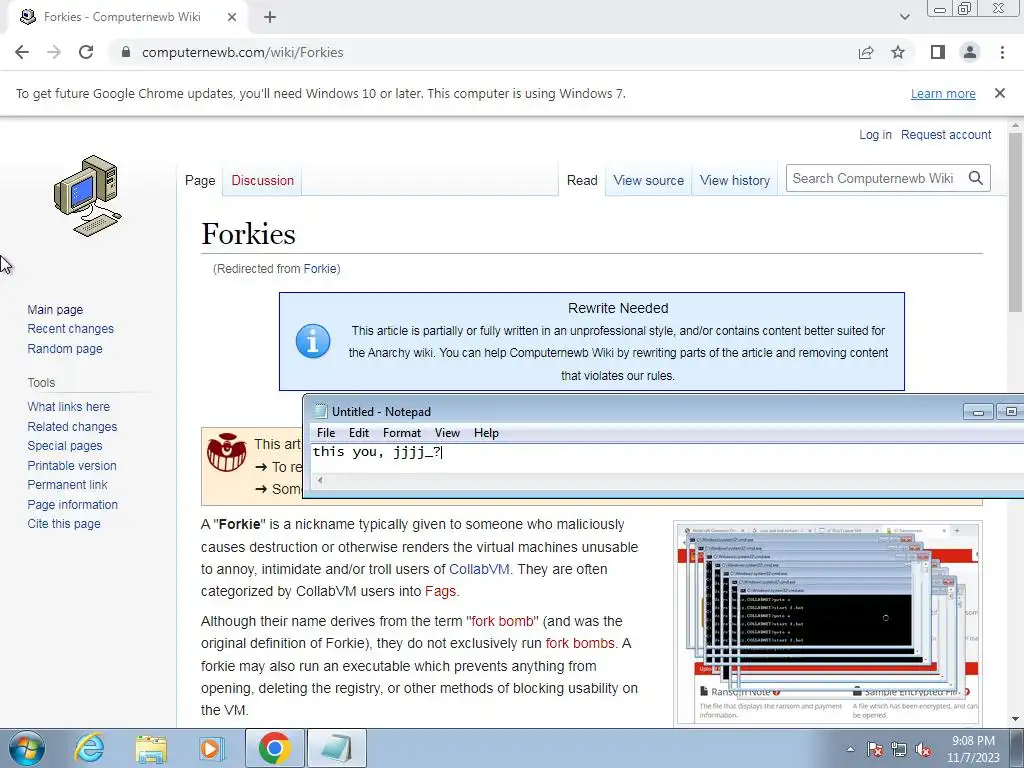
Task: Click the muted volume tray icon
Action: [x=923, y=749]
